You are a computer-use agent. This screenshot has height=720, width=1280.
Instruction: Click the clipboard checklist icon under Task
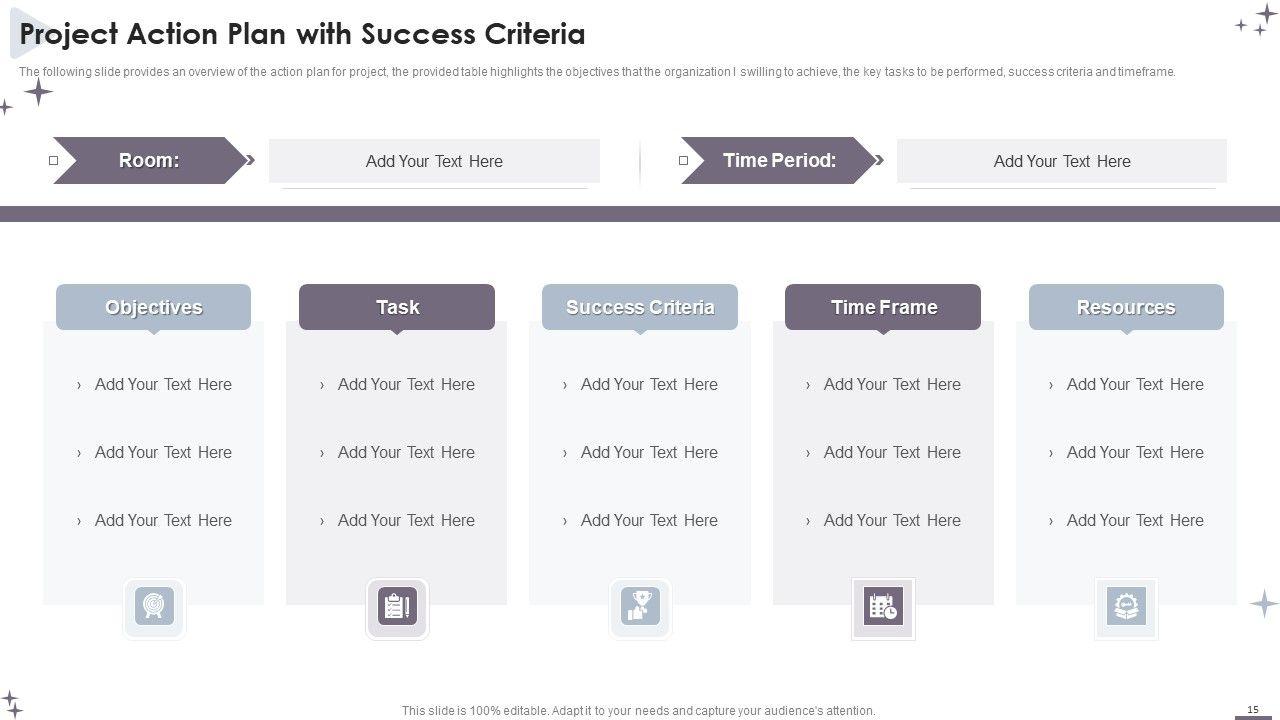[x=397, y=607]
